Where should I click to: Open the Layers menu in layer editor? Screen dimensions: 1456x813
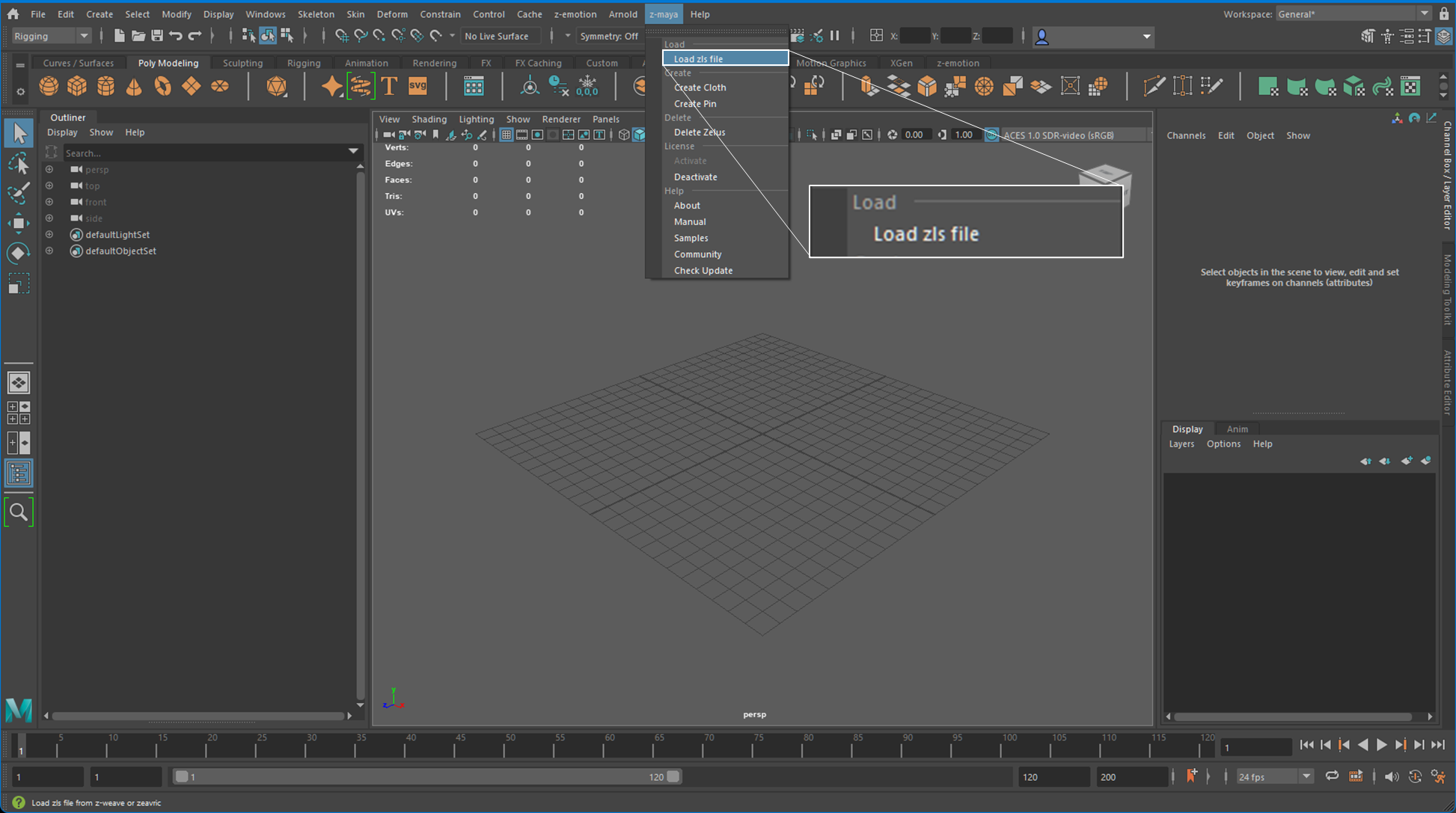click(x=1181, y=444)
